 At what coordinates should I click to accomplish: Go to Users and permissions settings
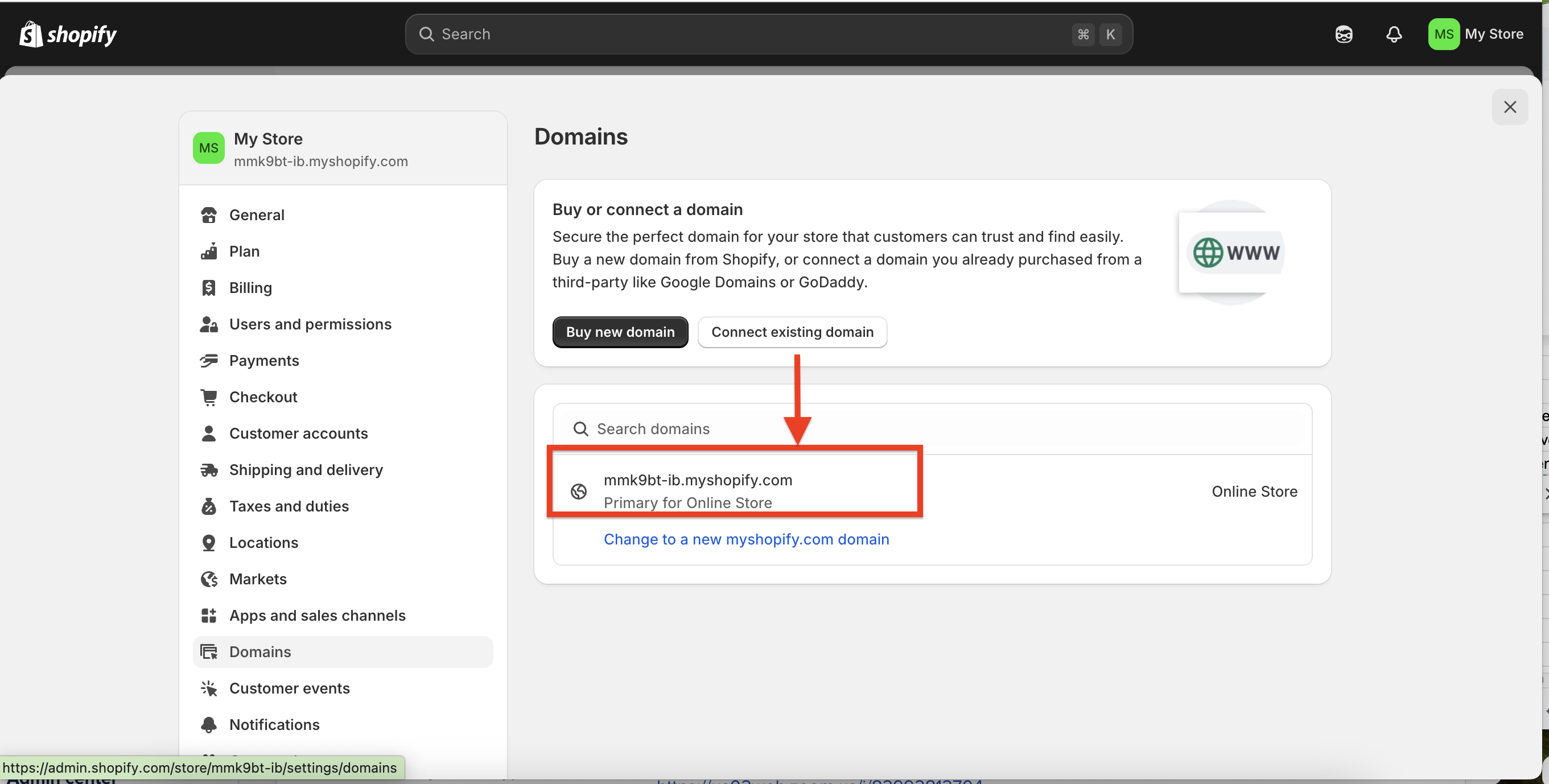pos(310,324)
